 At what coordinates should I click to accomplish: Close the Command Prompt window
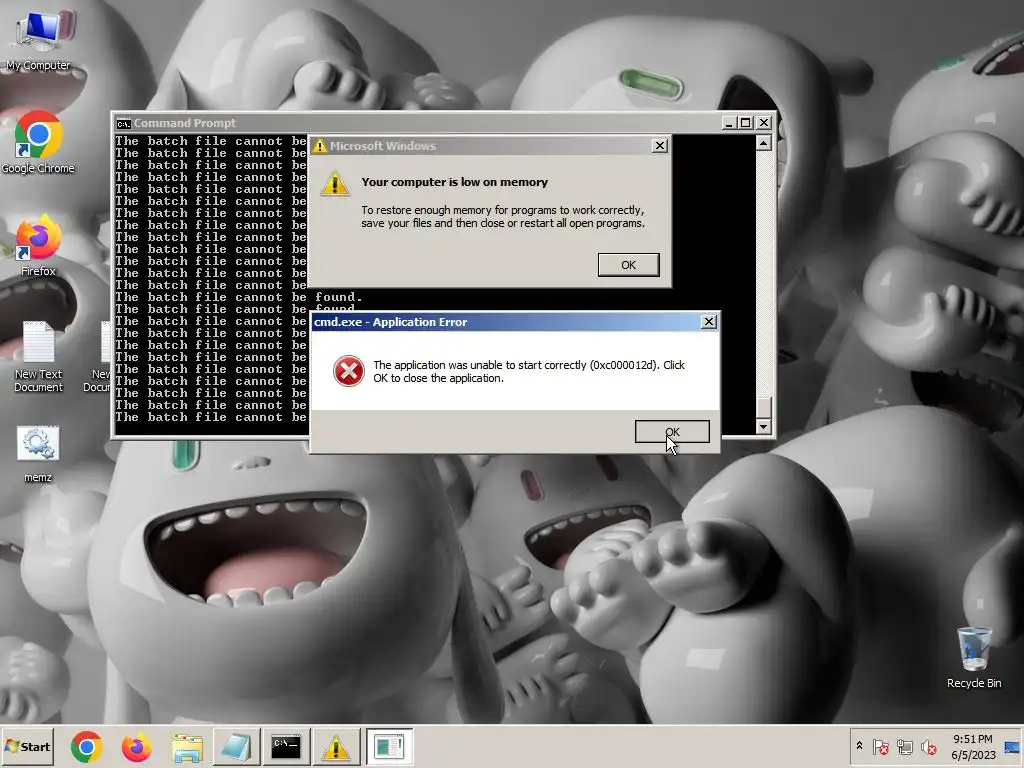(763, 123)
